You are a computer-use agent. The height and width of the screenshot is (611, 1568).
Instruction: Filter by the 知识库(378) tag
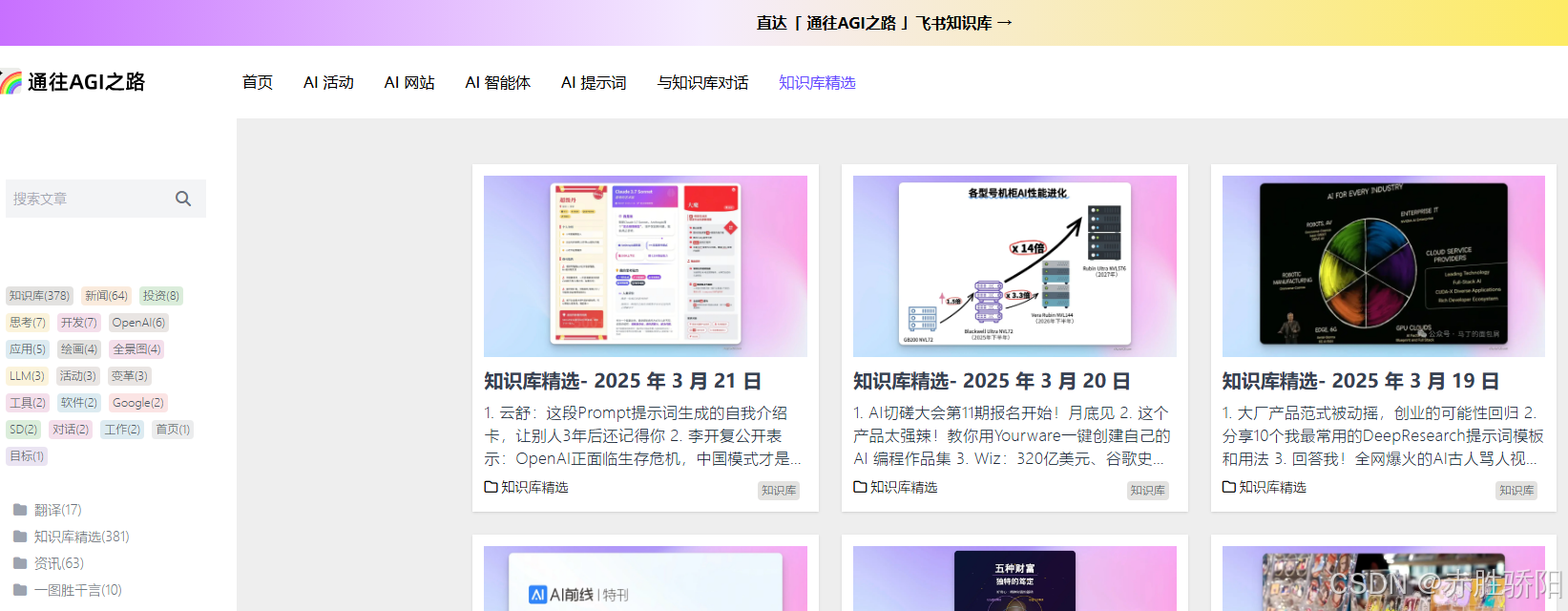tap(39, 296)
